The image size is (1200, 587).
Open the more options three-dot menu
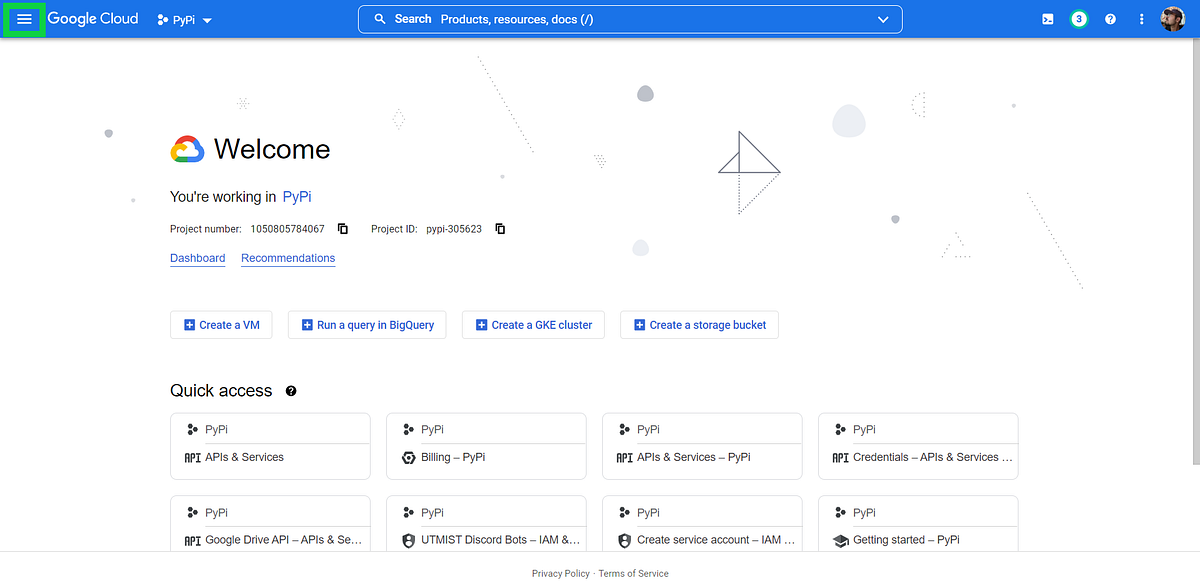tap(1141, 19)
